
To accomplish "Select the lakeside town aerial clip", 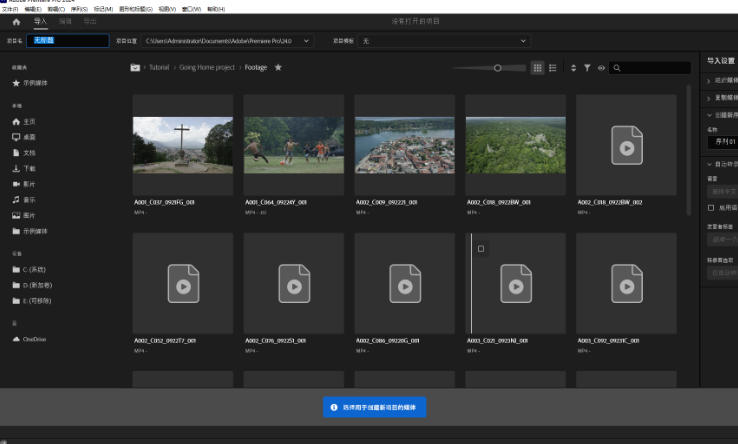I will (x=405, y=145).
